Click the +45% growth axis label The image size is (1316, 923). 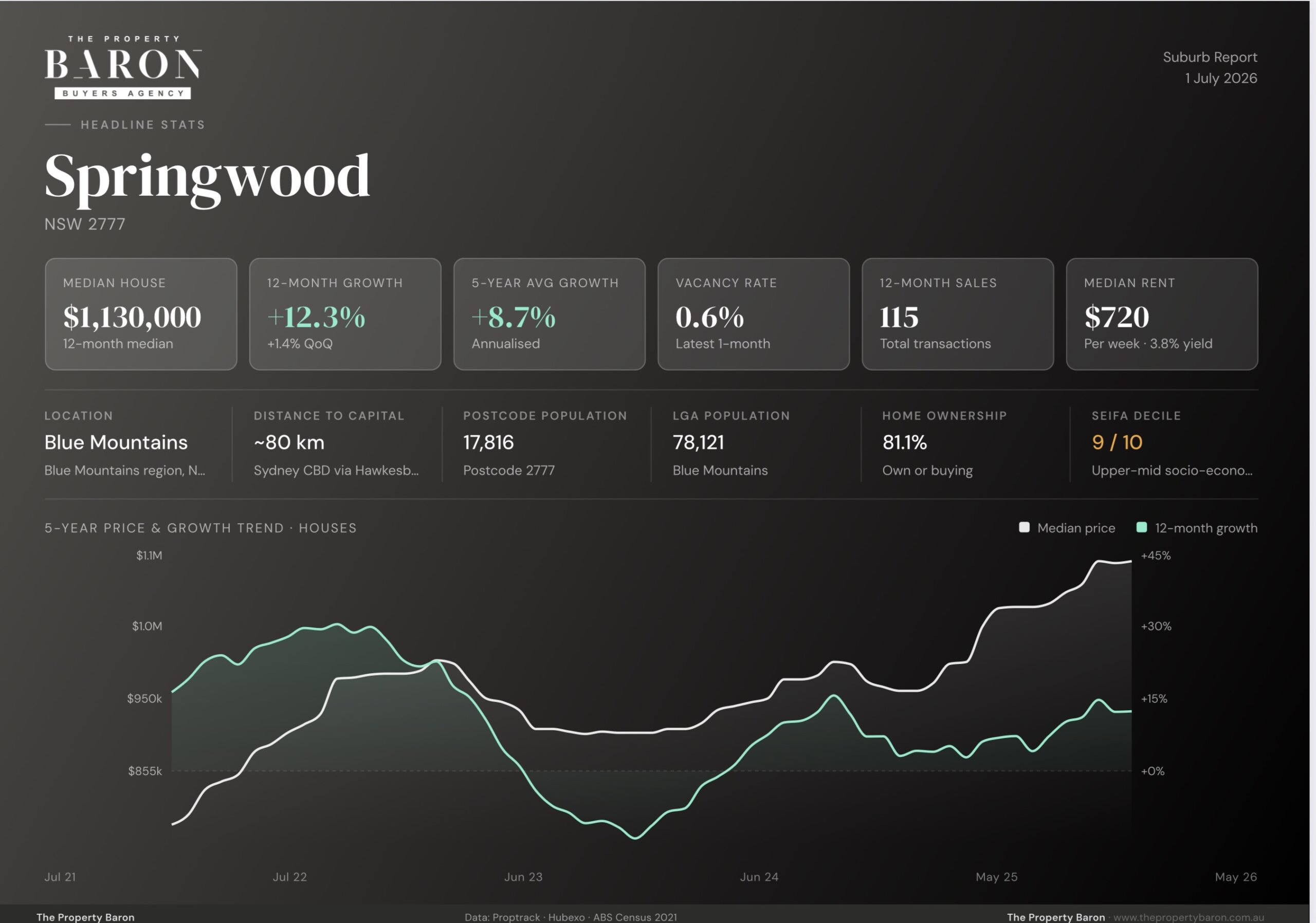point(1156,556)
